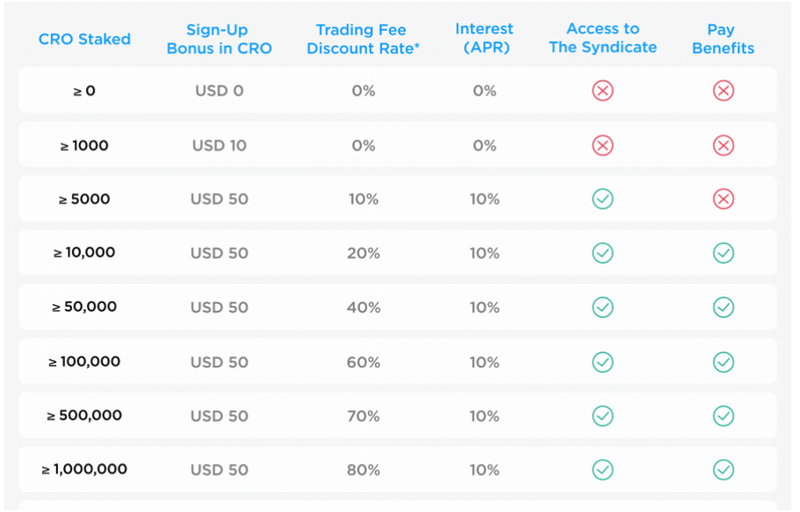800x512 pixels.
Task: Click red X for Pay Benefits, ≥ 1000 row
Action: tap(723, 146)
